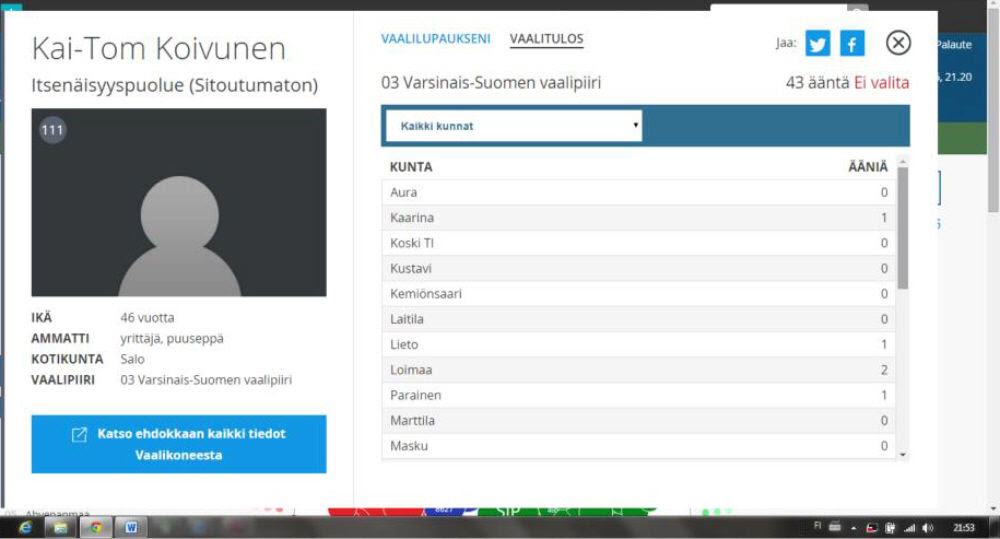This screenshot has height=539, width=1000.
Task: Show hidden tray icons arrow
Action: pyautogui.click(x=853, y=529)
